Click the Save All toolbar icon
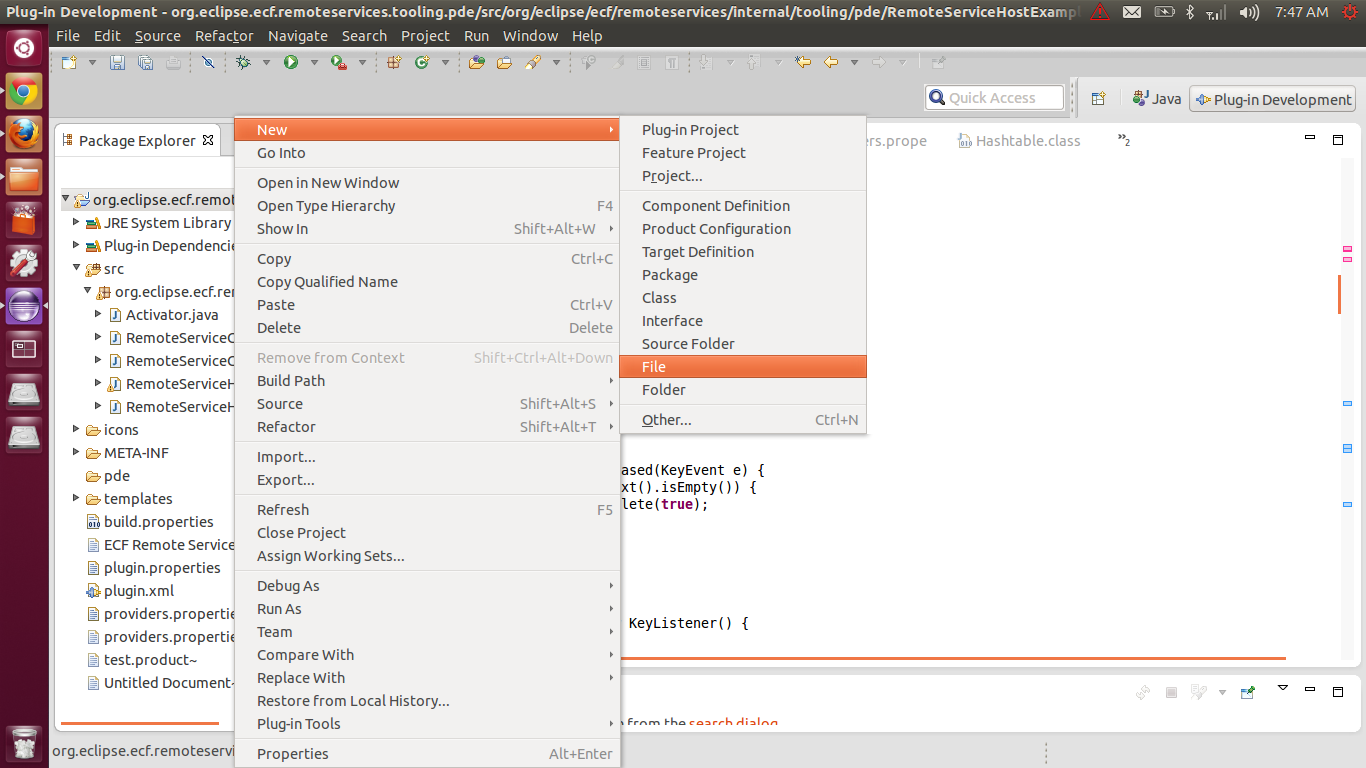1366x768 pixels. (145, 62)
